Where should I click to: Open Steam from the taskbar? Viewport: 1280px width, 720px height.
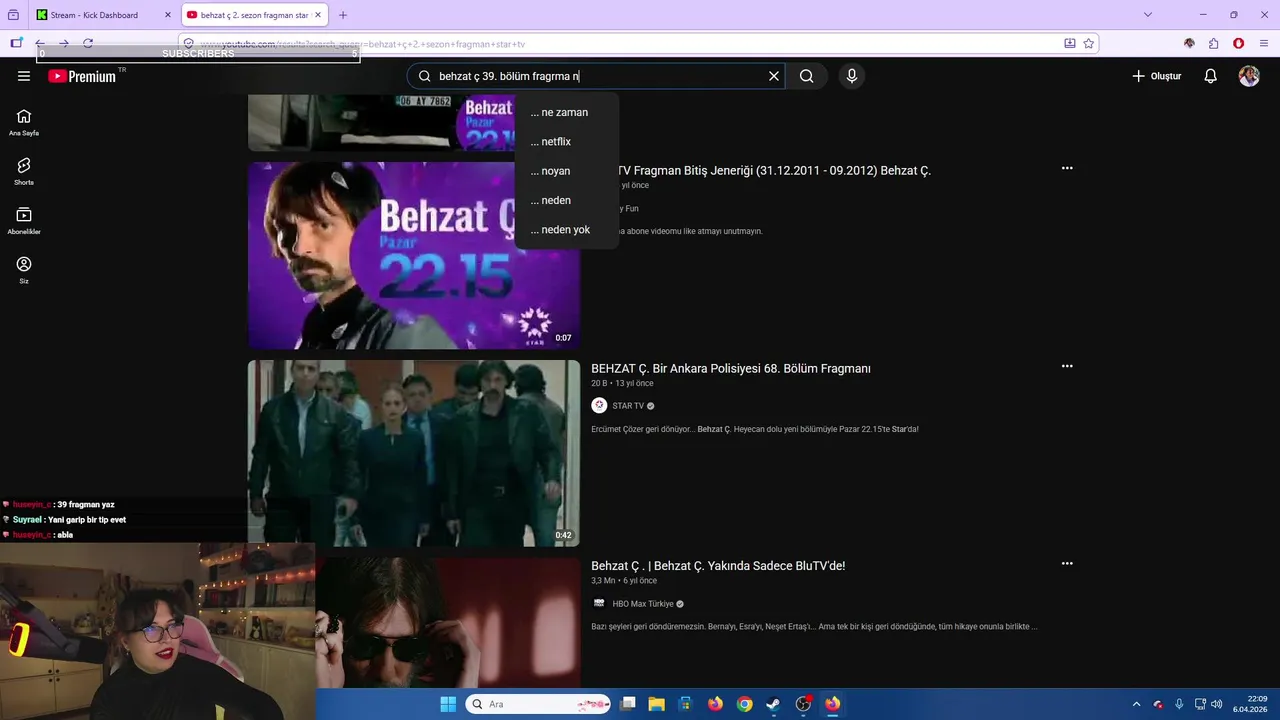[x=773, y=704]
